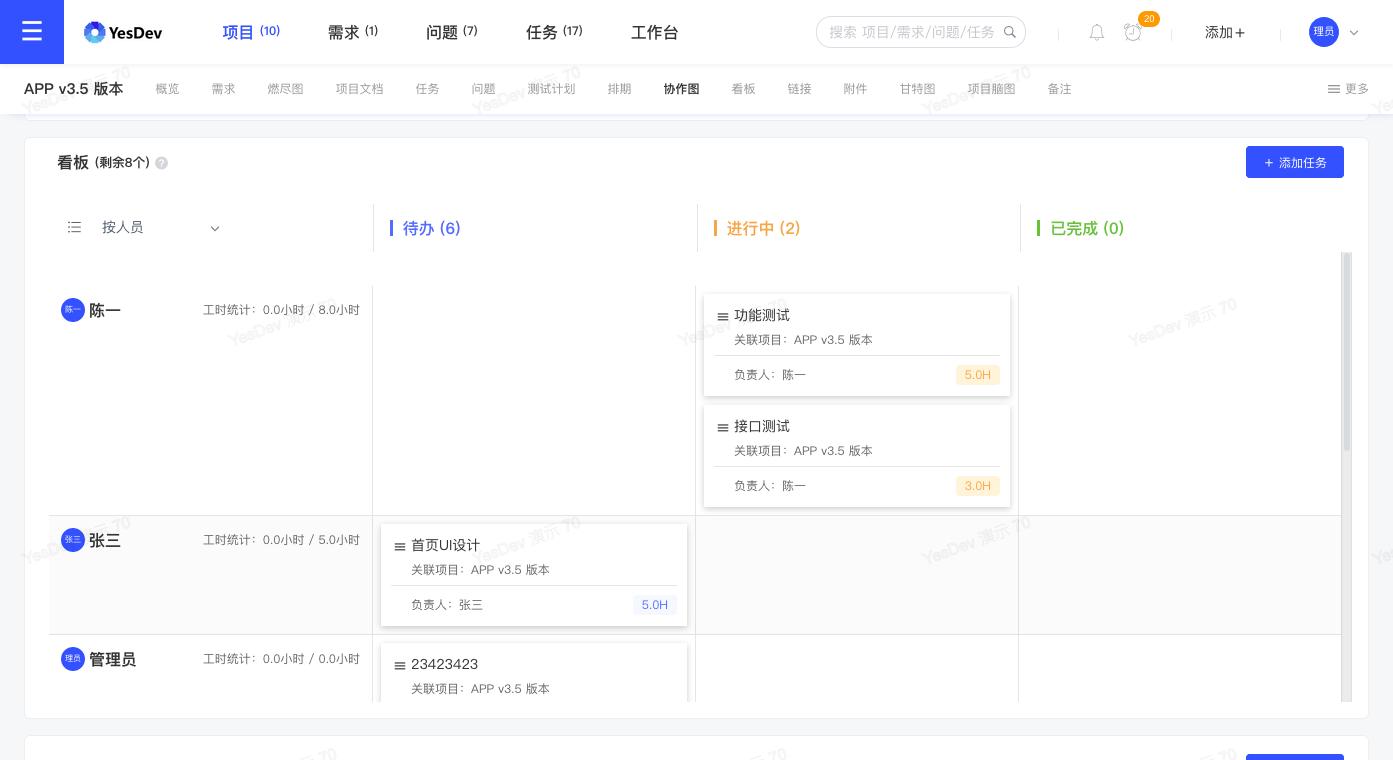Image resolution: width=1393 pixels, height=760 pixels.
Task: Expand the 按人员 grouping dropdown
Action: click(x=215, y=228)
